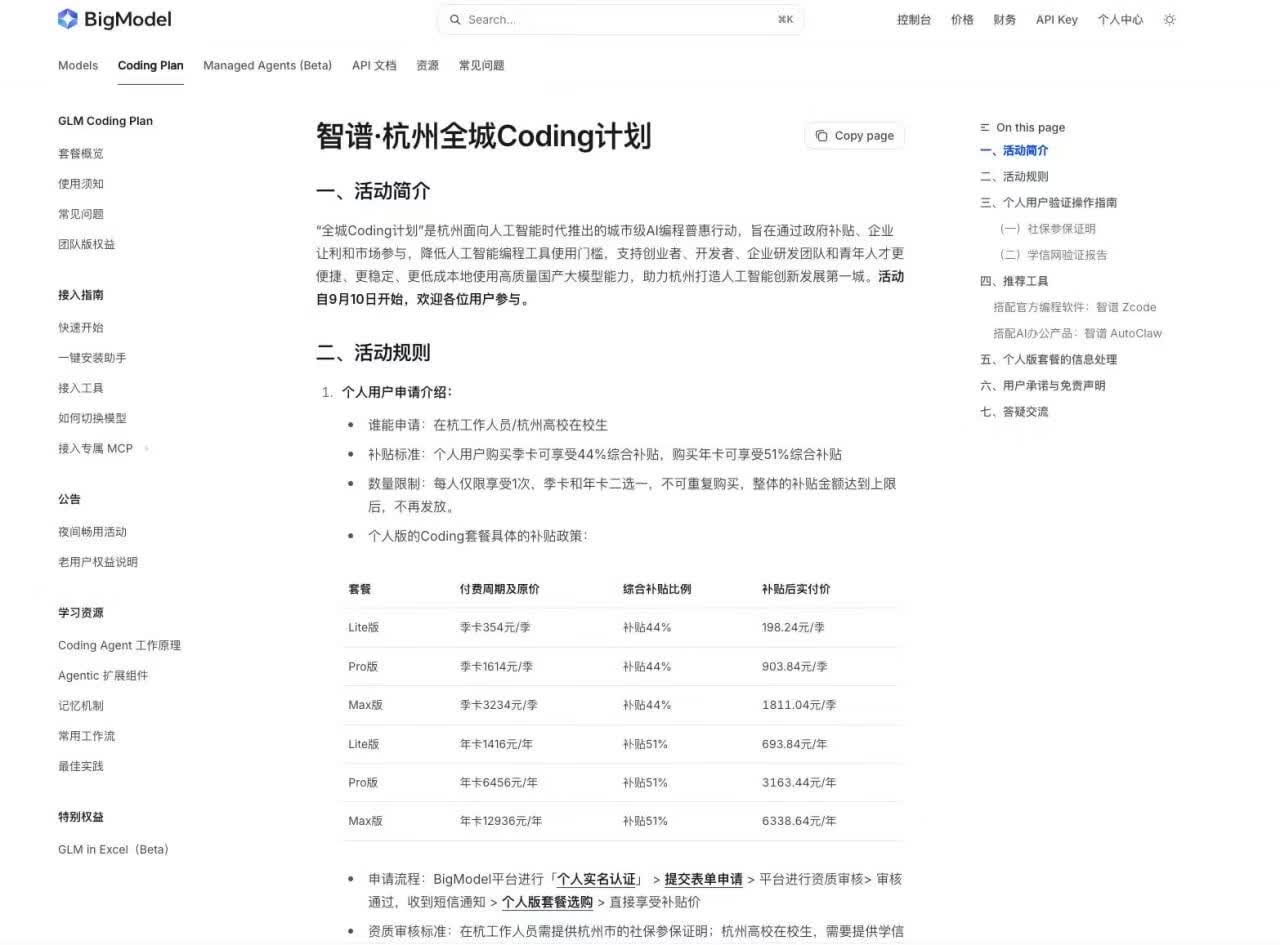
Task: Click the 二、活动规则 section heading
Action: (373, 353)
